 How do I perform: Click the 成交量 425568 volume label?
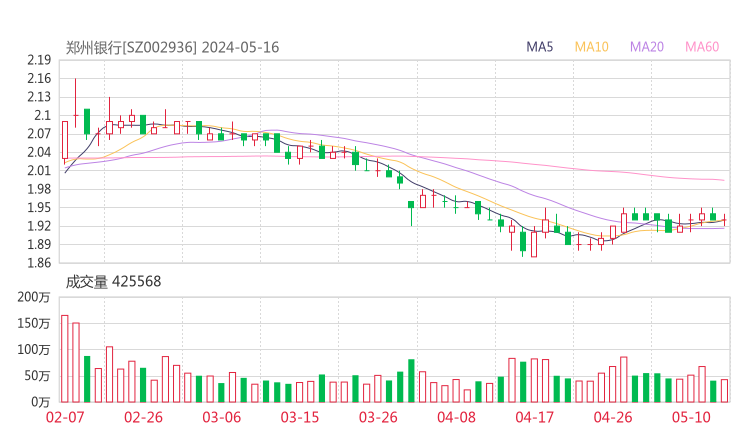tap(113, 282)
